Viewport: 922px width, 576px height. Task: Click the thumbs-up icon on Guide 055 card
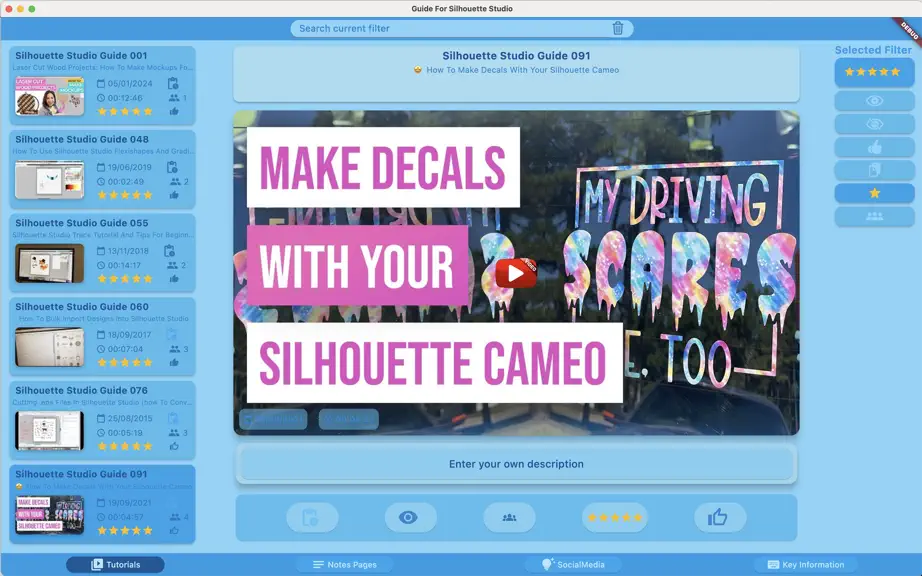(x=174, y=279)
